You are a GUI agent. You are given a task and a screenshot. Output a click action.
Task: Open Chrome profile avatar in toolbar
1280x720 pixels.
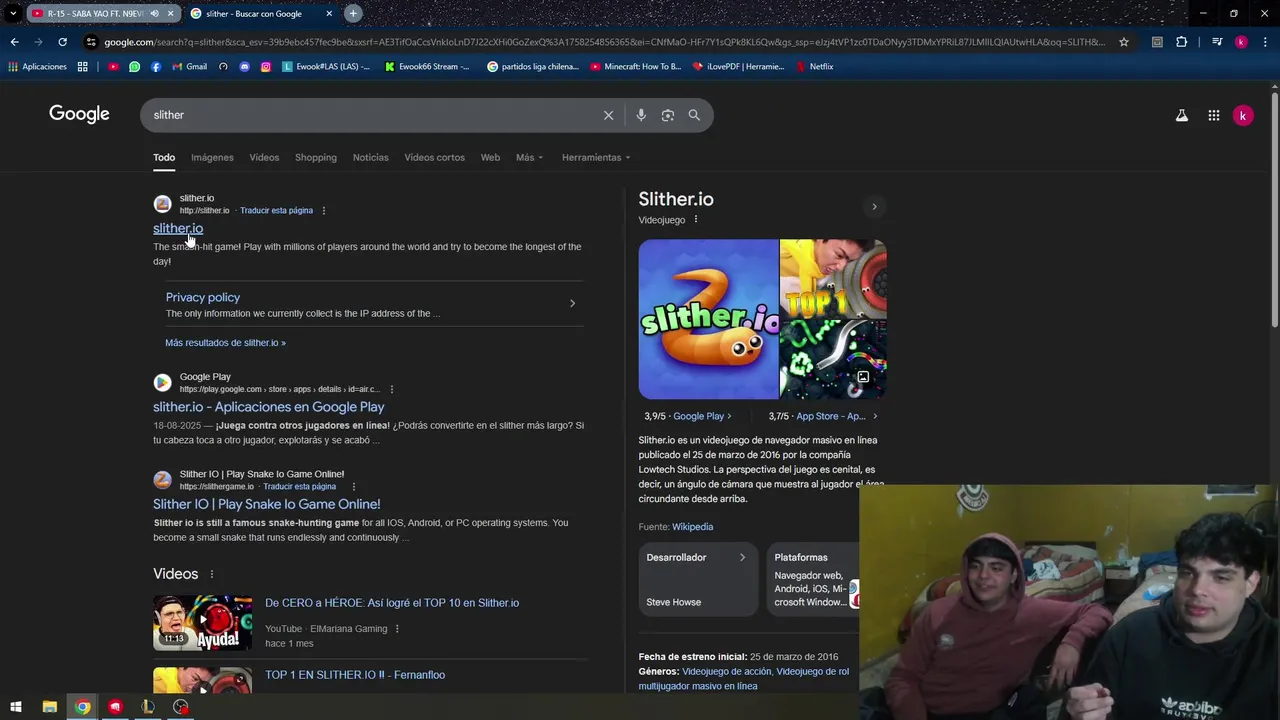coord(1241,42)
